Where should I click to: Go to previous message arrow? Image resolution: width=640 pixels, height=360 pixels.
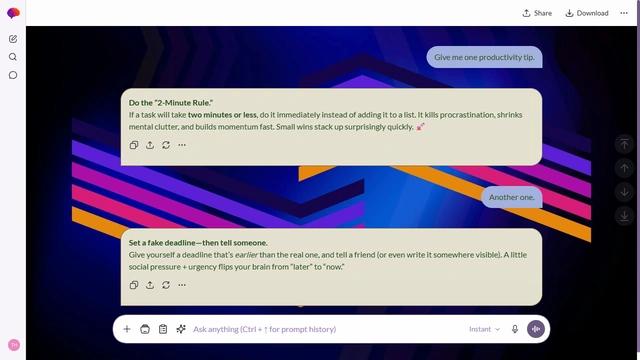coord(624,168)
